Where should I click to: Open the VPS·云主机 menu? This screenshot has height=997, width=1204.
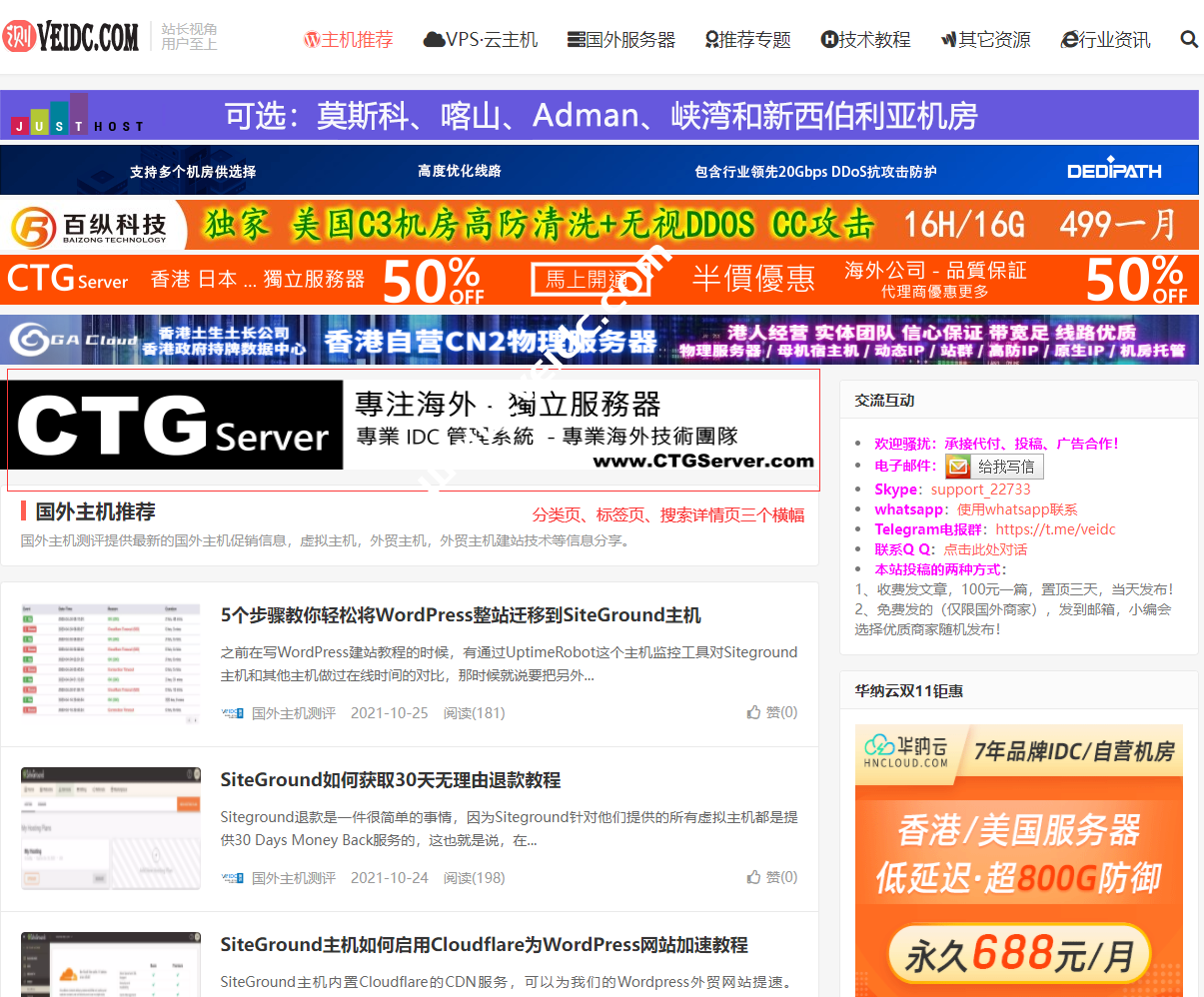pyautogui.click(x=481, y=40)
